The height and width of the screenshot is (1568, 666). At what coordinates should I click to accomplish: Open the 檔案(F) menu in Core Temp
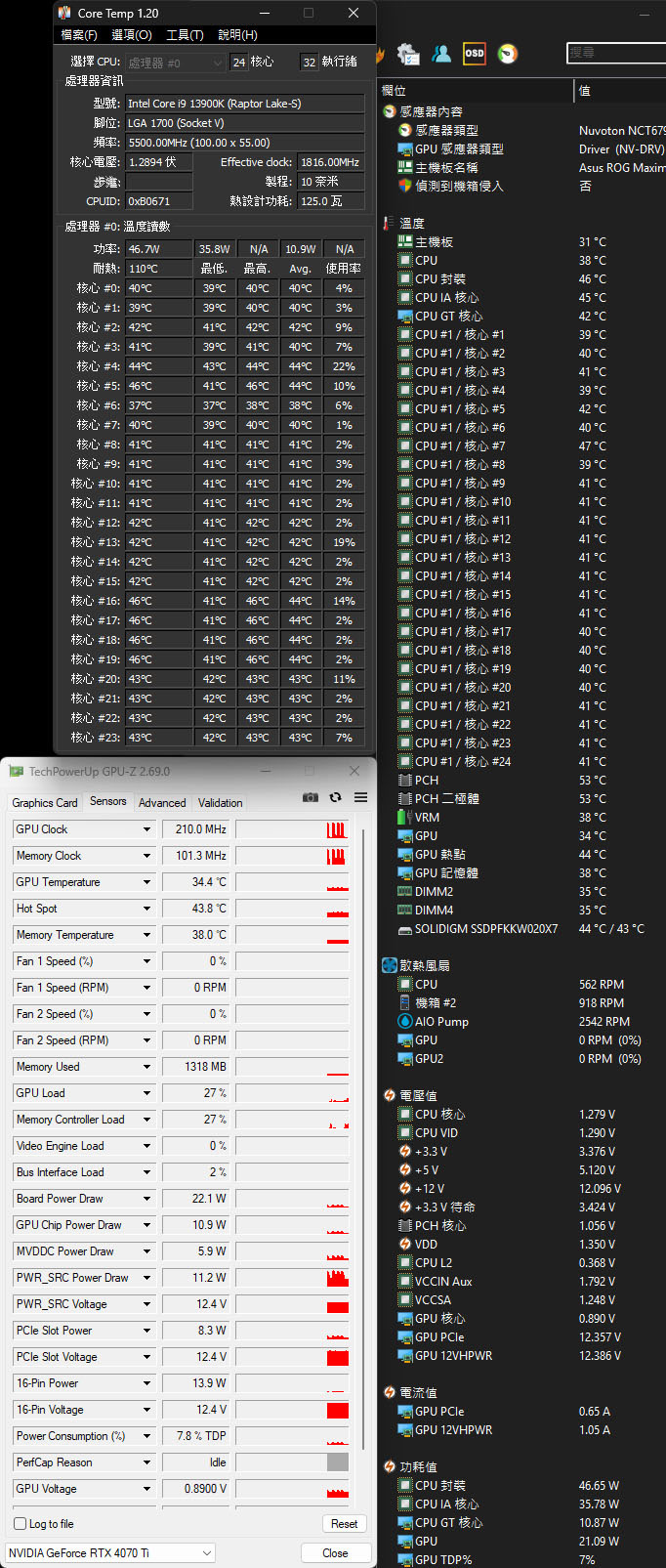pos(79,35)
